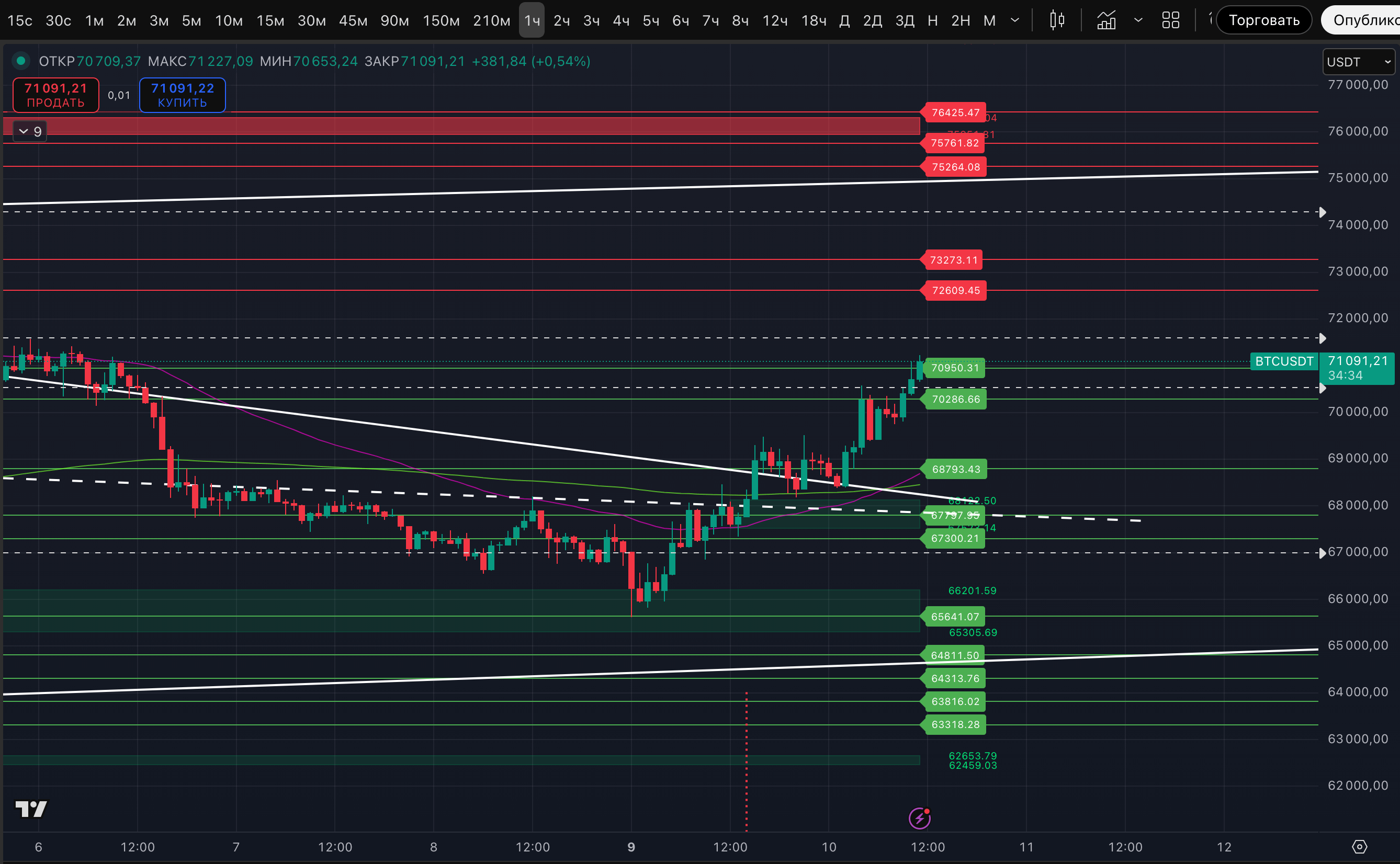Click the green symbol status dot
This screenshot has width=1400, height=864.
click(x=21, y=61)
